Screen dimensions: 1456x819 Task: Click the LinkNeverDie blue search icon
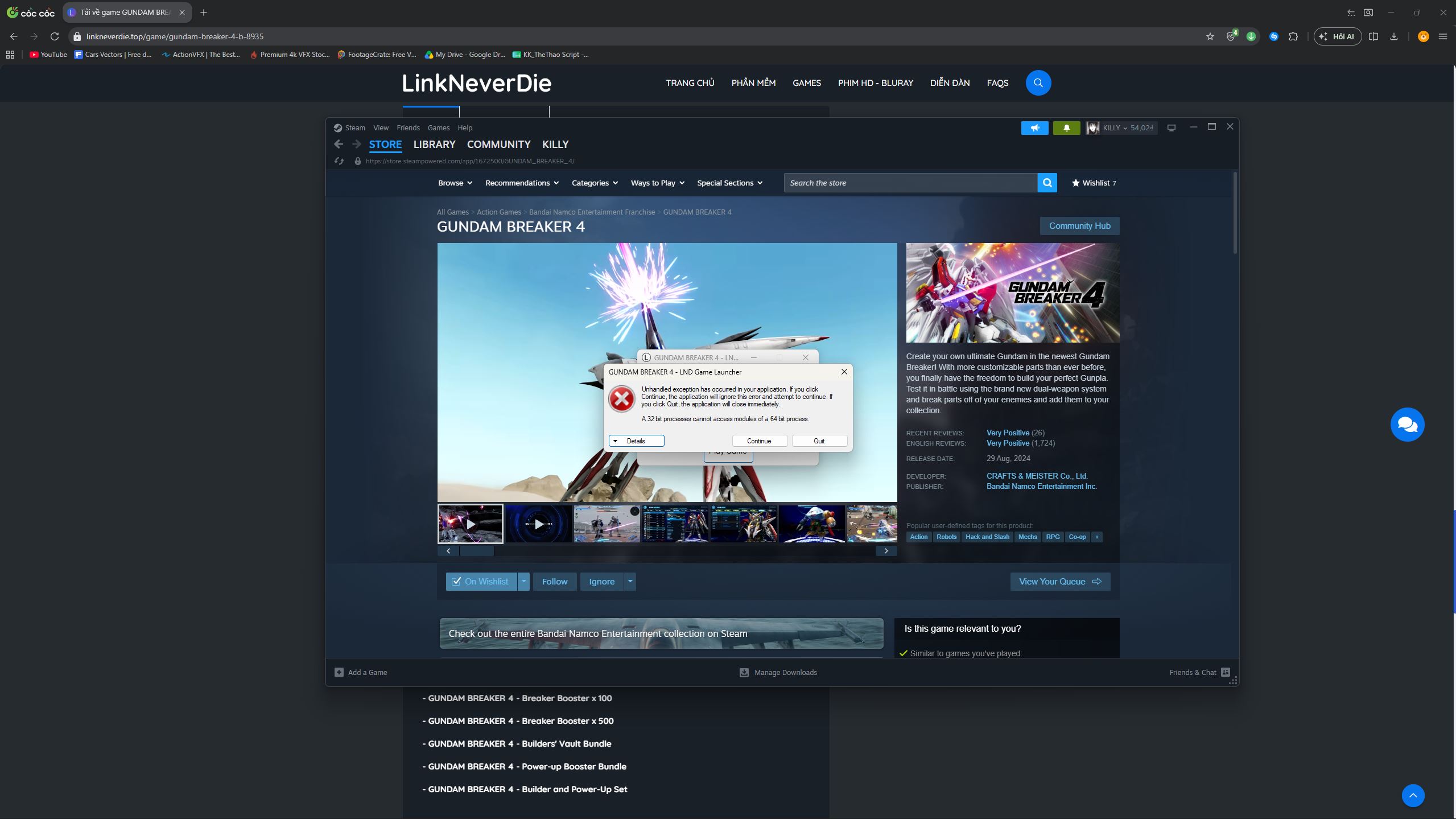click(x=1038, y=83)
